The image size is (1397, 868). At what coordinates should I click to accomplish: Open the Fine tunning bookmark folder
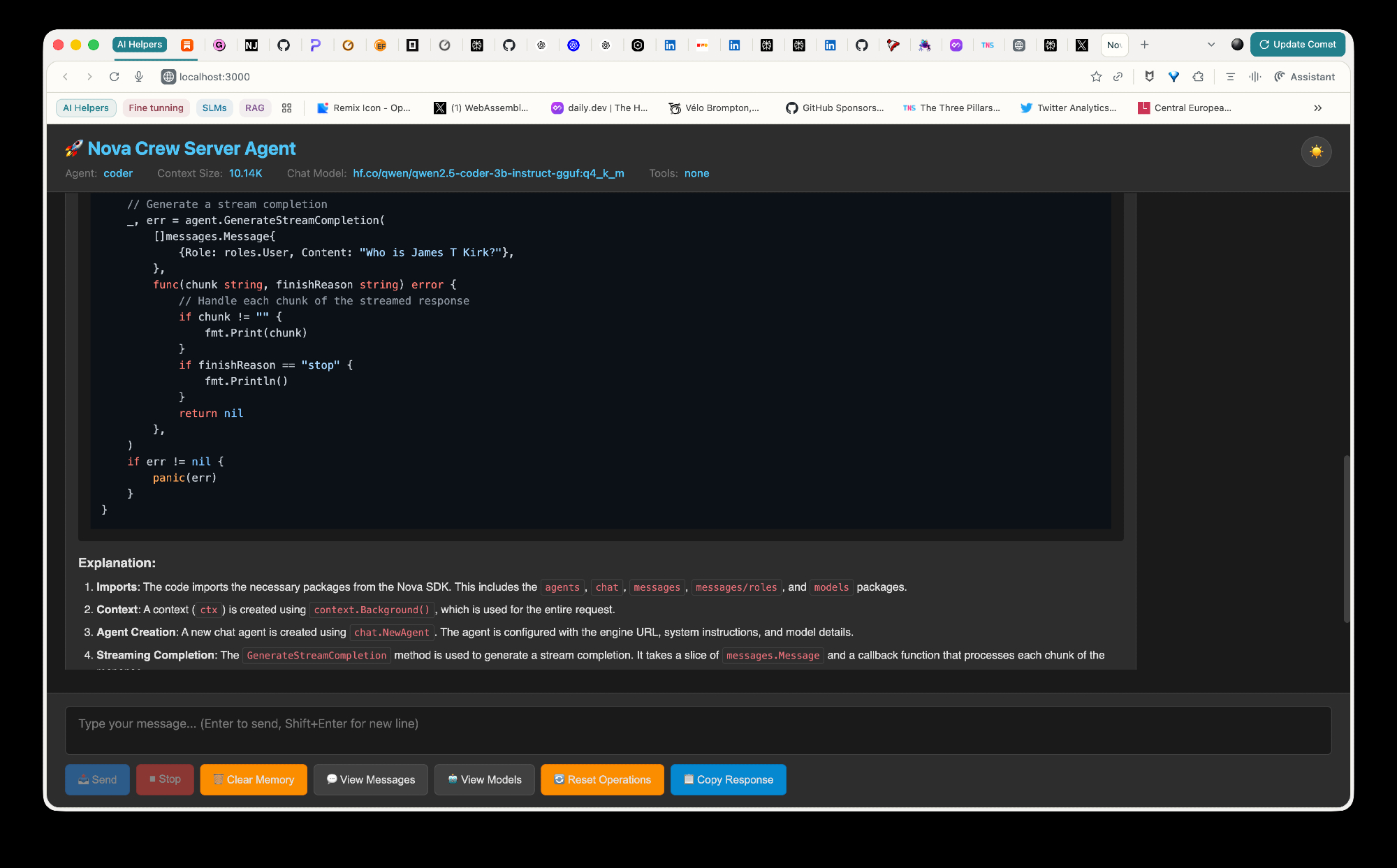(156, 108)
